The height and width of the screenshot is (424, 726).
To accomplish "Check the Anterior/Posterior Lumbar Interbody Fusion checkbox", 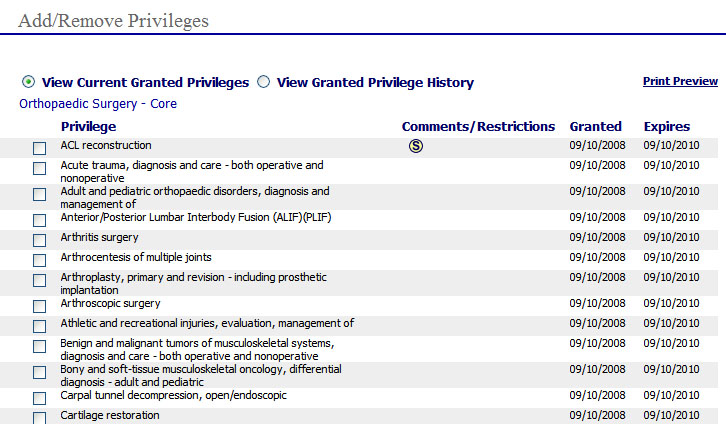I will (39, 220).
